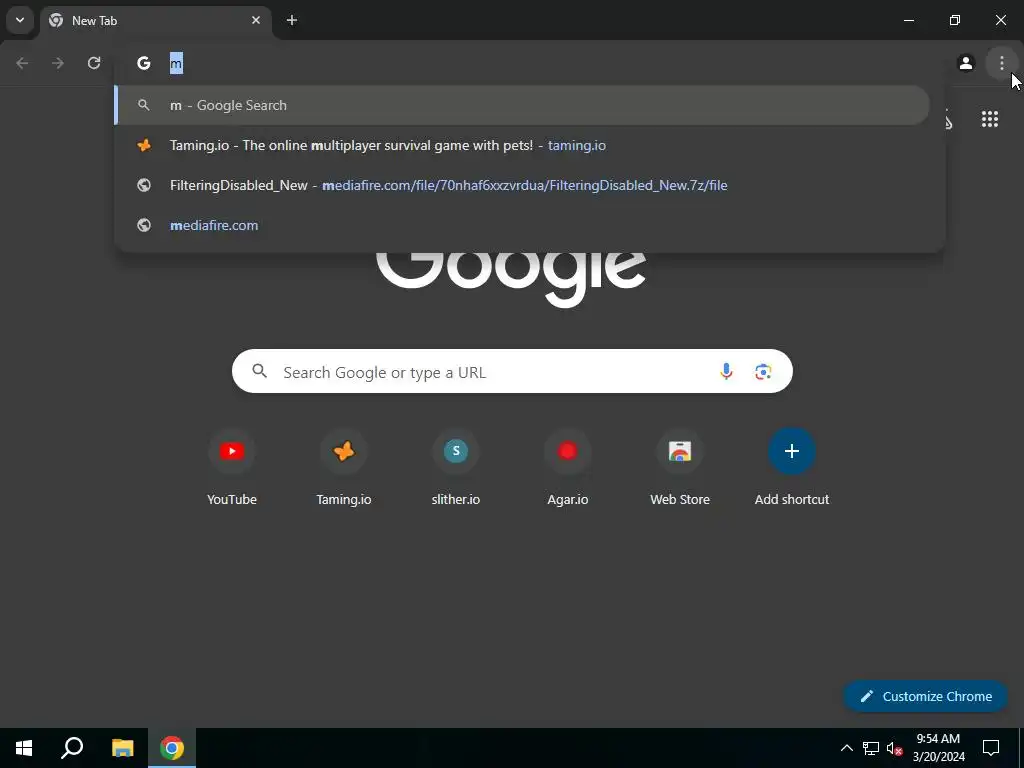The height and width of the screenshot is (768, 1024).
Task: Click the back navigation arrow
Action: (x=22, y=63)
